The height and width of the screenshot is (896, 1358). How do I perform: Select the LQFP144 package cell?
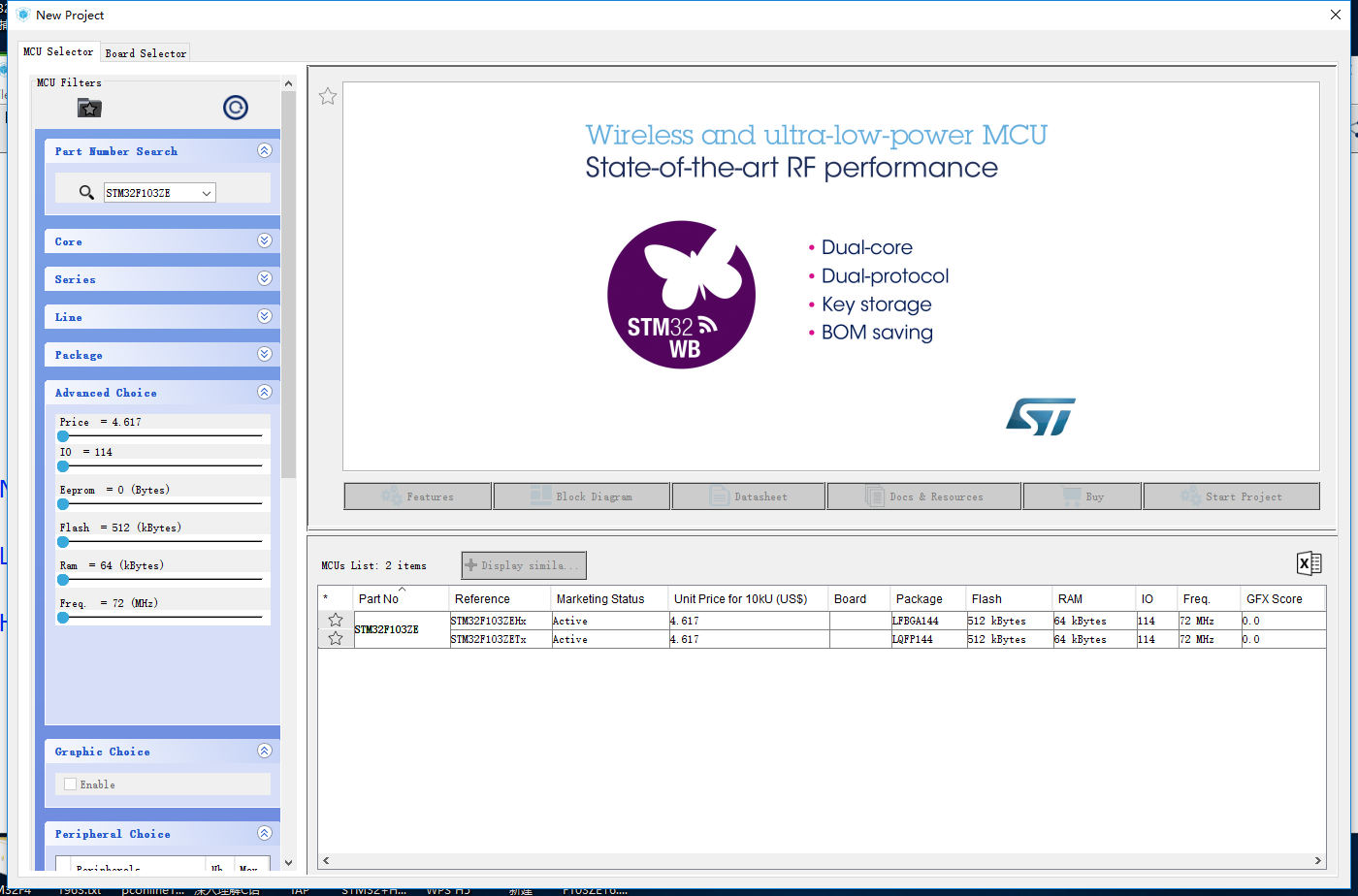click(929, 639)
